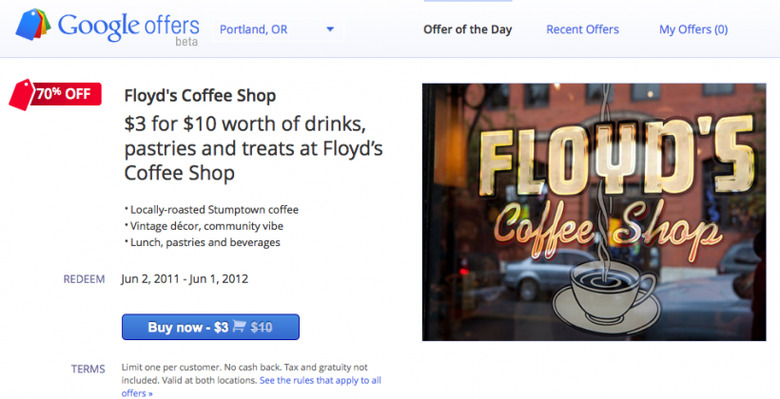
Task: Switch to the Offer of the Day tab
Action: coord(467,29)
